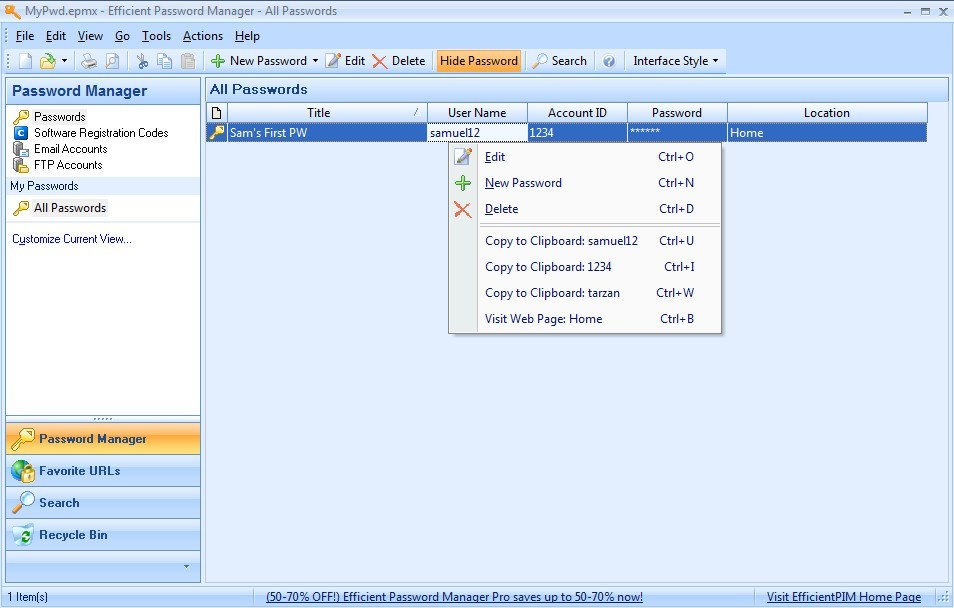
Task: Sort by the Location column header
Action: pos(827,113)
